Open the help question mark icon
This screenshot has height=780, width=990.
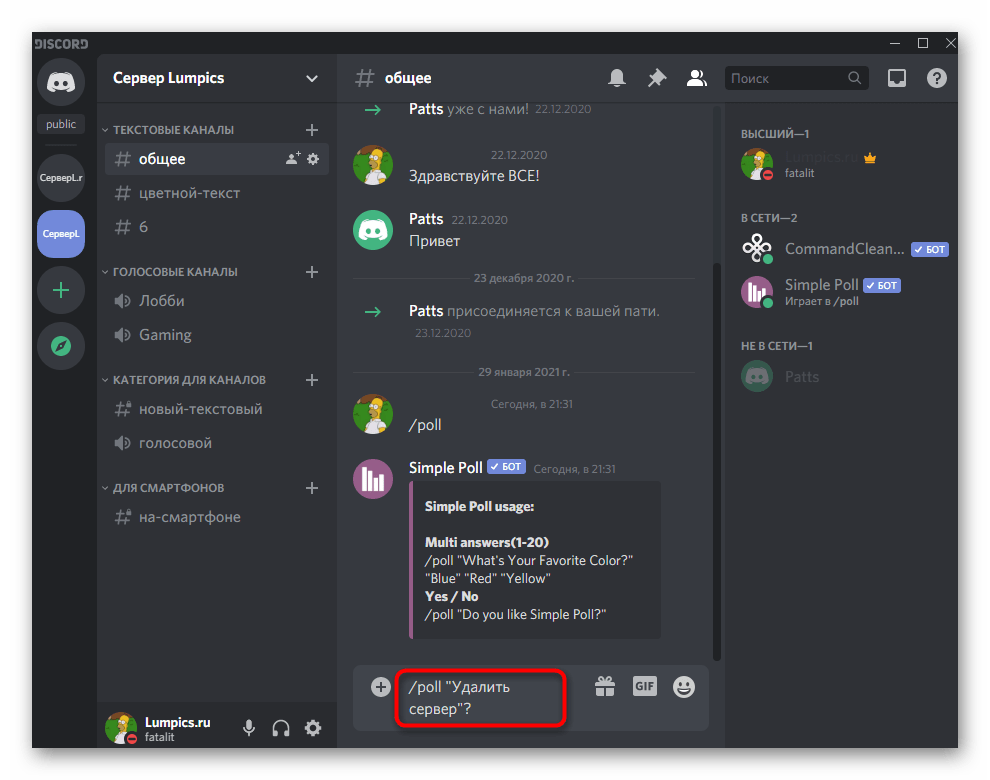pos(936,78)
